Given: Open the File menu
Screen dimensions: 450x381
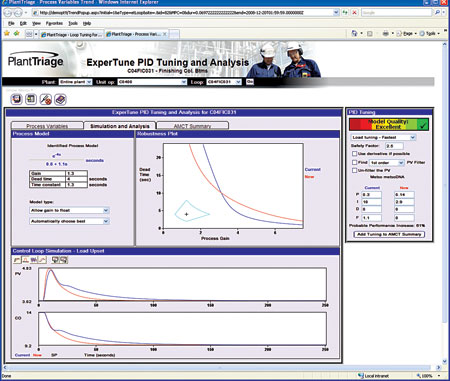Looking at the screenshot, I should pos(11,23).
